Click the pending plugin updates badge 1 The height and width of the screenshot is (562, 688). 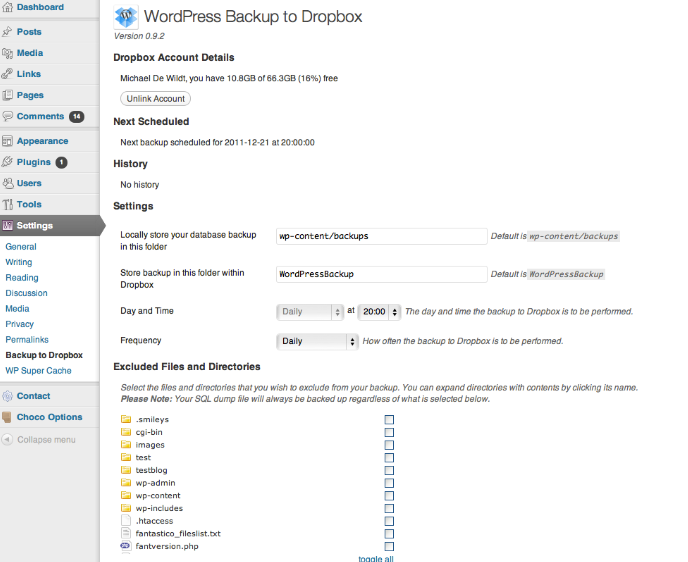click(61, 162)
